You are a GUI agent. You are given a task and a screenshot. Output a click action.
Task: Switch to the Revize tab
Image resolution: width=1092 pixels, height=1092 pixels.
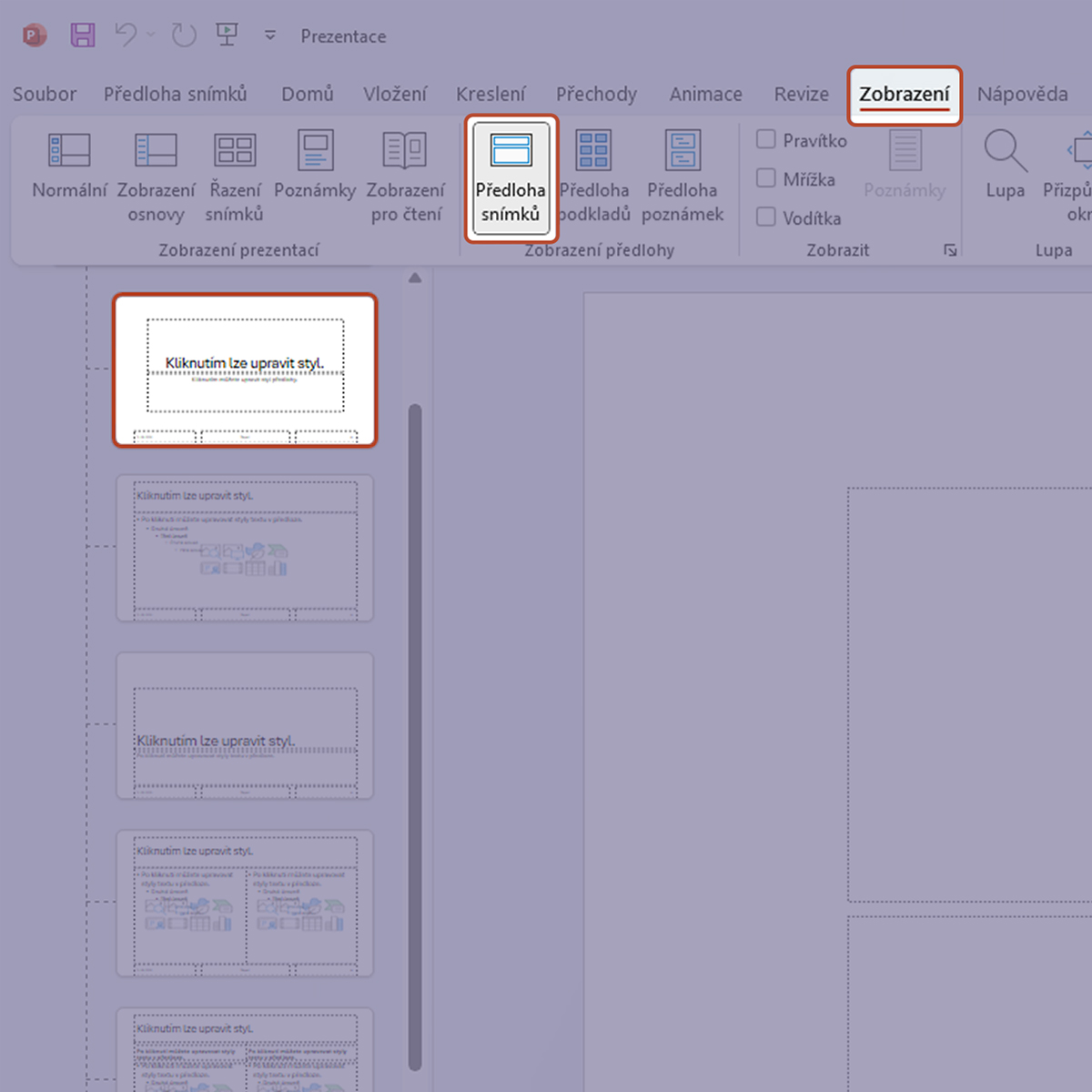coord(802,94)
